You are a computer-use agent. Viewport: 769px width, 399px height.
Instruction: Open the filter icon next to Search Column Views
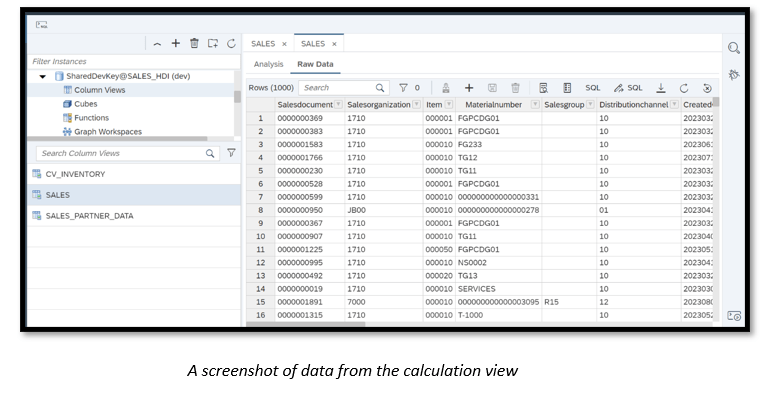231,153
